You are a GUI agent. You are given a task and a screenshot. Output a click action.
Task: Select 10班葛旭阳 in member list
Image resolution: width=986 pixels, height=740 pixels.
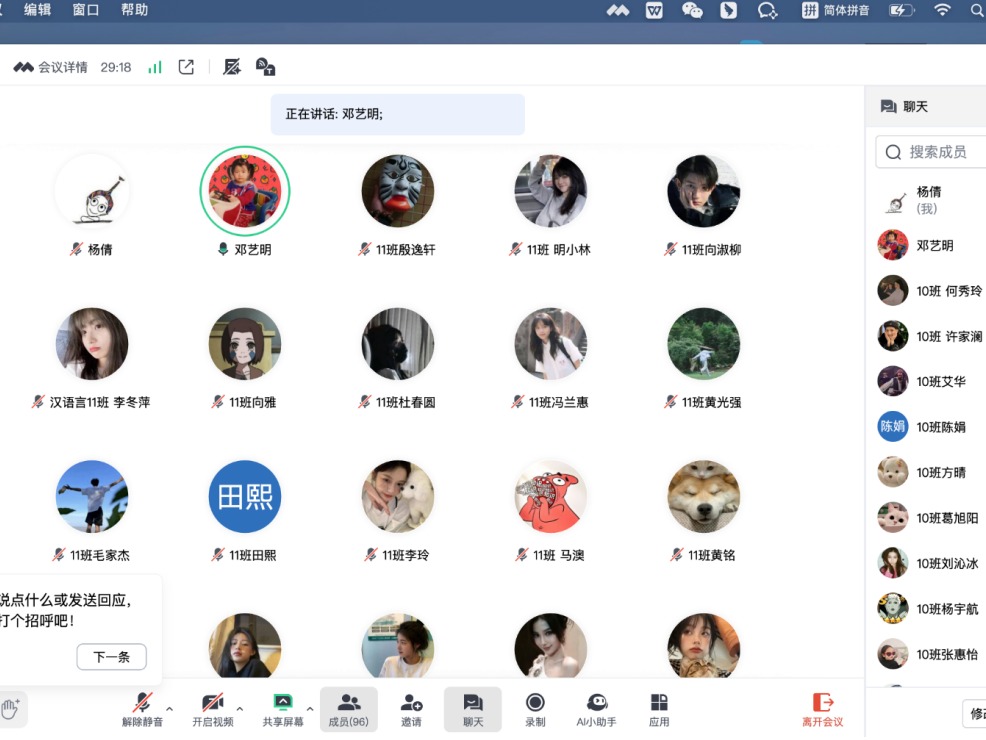click(931, 518)
